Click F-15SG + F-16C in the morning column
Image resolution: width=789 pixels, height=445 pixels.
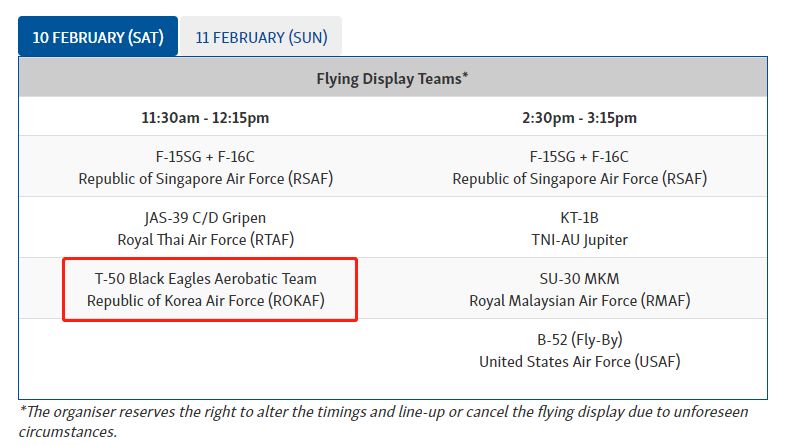pos(205,157)
